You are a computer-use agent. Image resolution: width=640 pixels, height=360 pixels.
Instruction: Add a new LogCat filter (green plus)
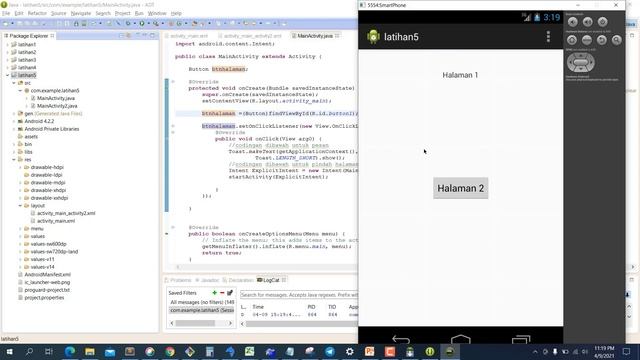tap(214, 293)
